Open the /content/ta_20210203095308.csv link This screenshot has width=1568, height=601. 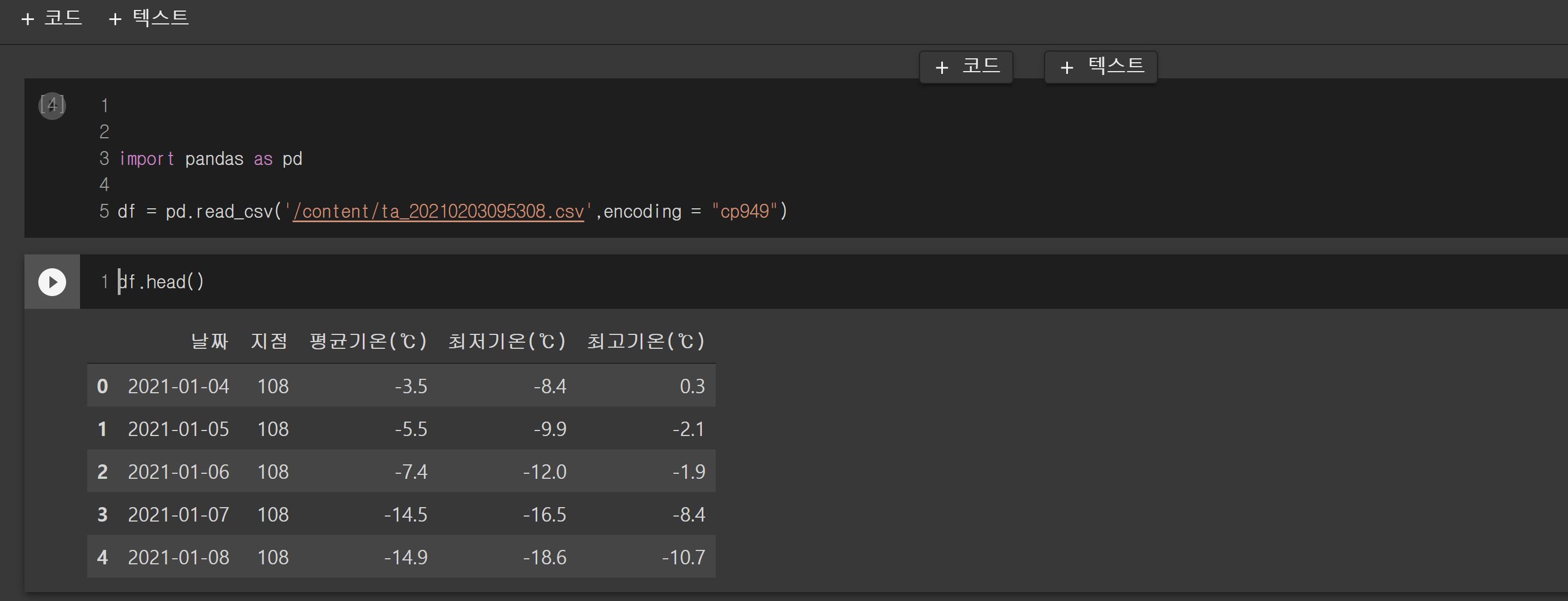[438, 211]
